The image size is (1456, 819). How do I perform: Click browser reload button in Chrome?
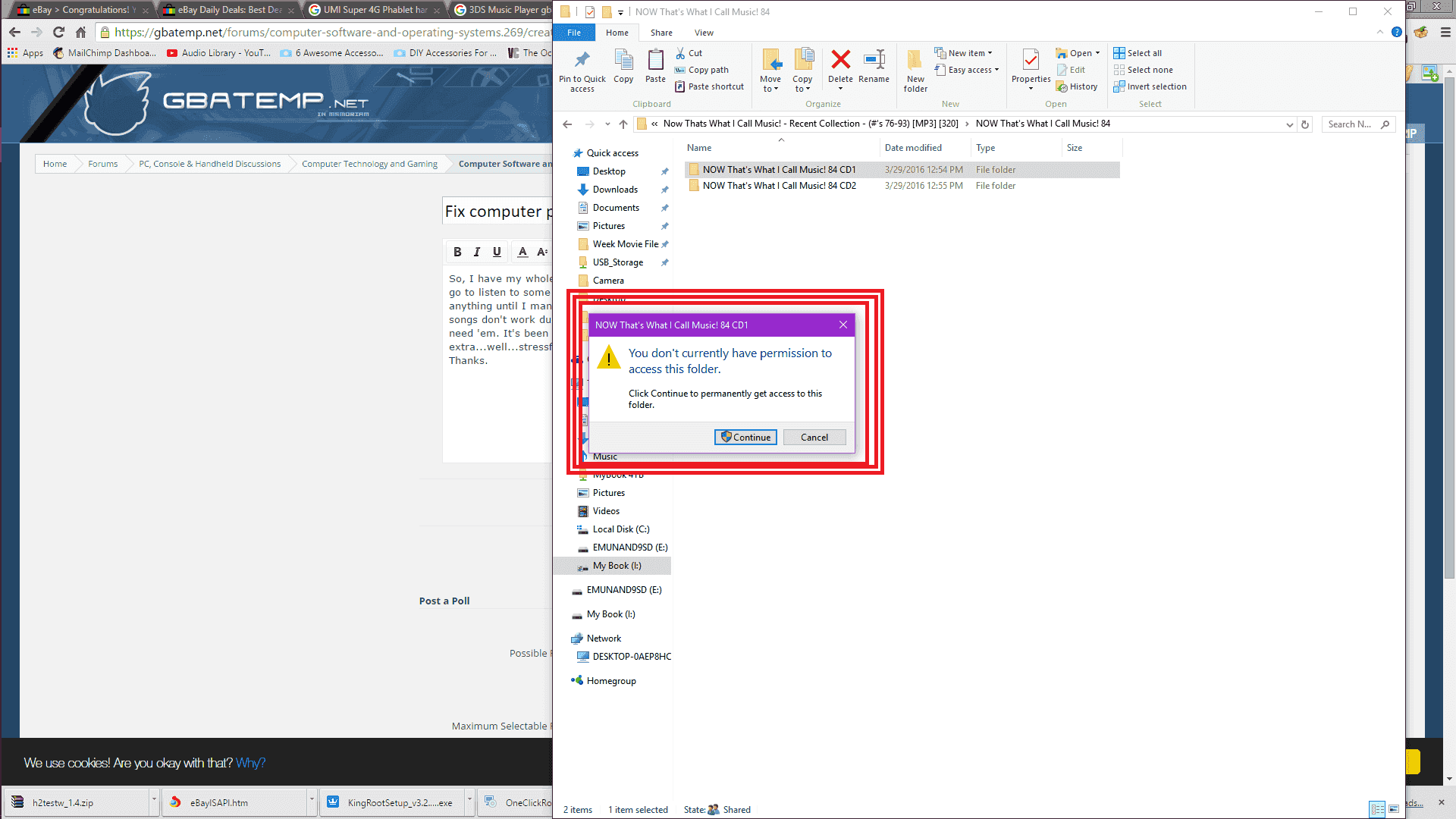(x=58, y=32)
